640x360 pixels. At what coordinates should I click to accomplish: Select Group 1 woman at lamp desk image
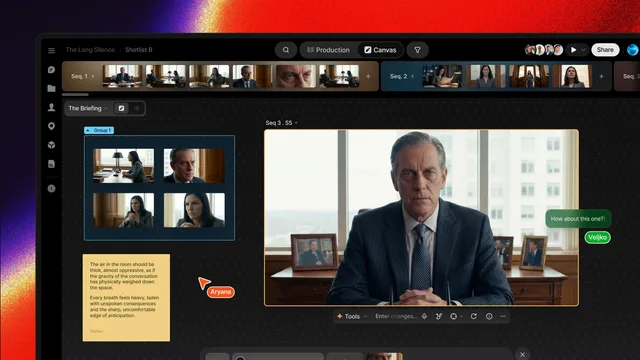point(123,166)
